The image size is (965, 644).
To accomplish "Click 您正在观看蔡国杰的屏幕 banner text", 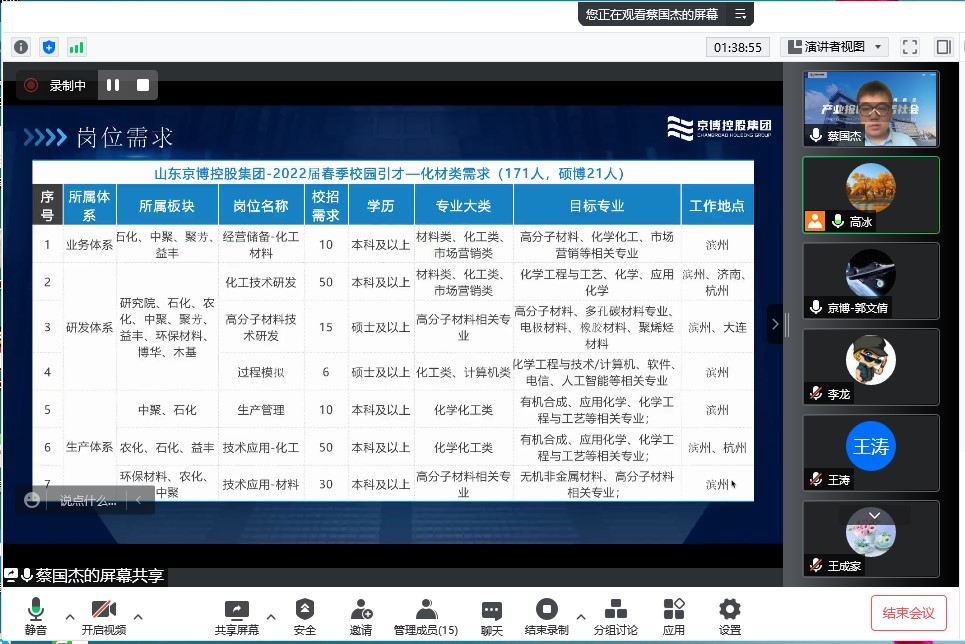I will click(652, 14).
